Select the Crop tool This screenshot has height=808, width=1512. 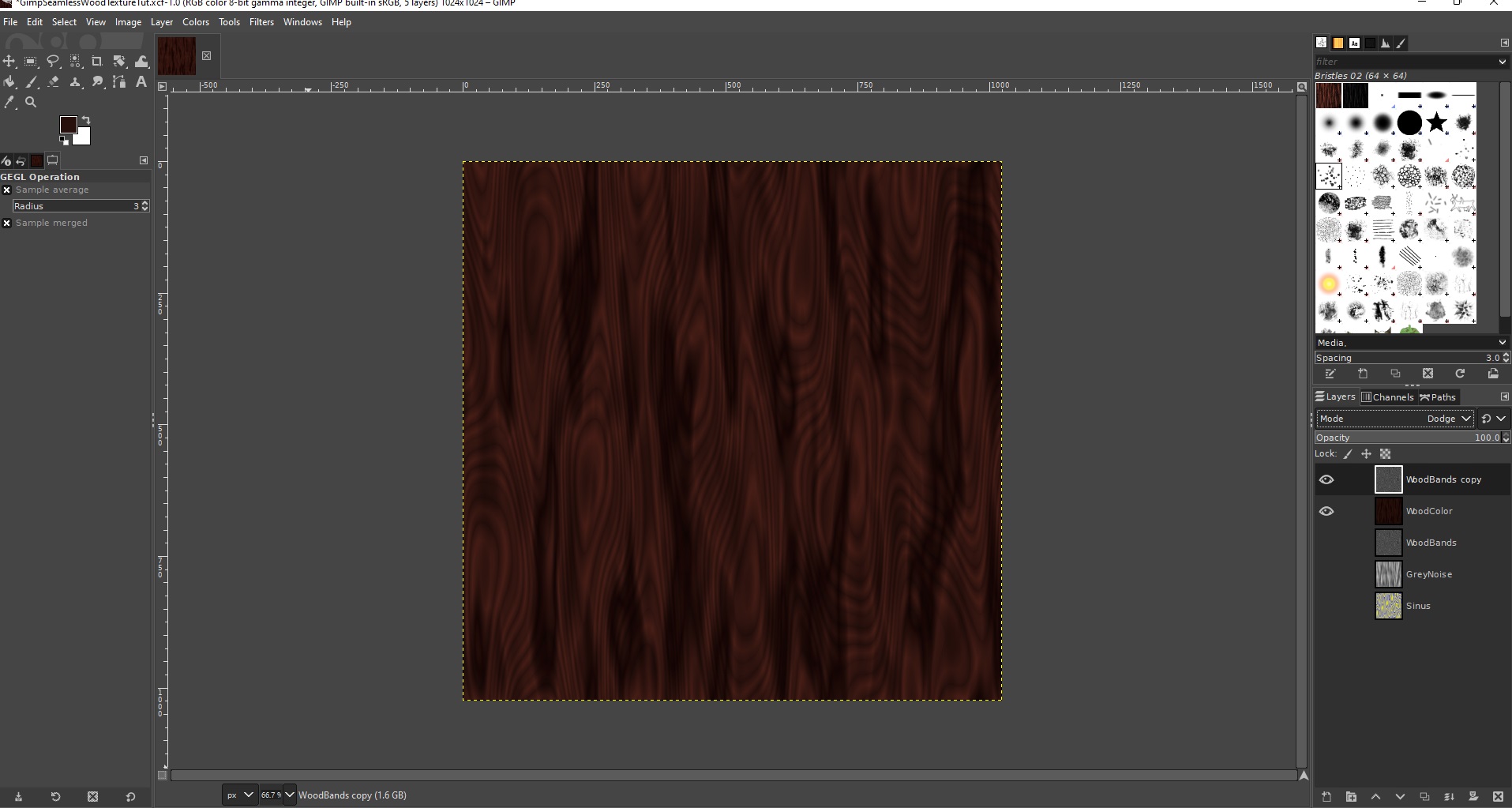coord(97,62)
